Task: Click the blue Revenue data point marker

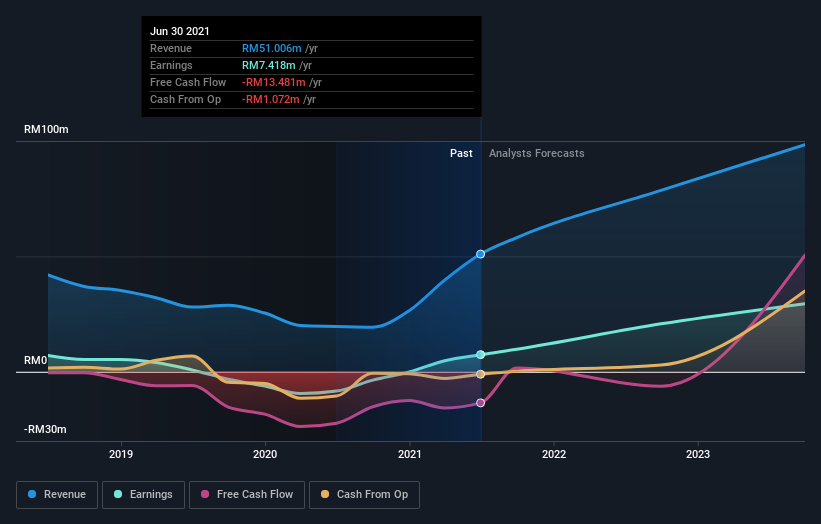Action: click(481, 254)
